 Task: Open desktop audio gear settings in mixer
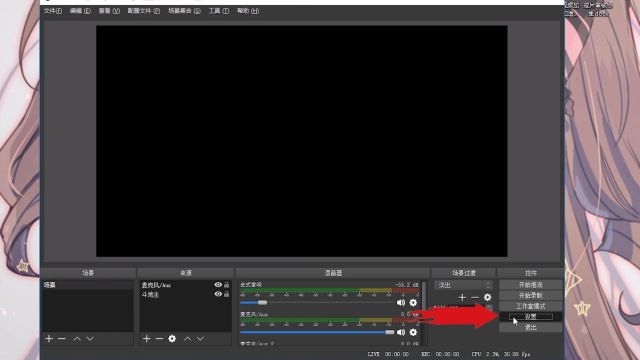[x=413, y=302]
